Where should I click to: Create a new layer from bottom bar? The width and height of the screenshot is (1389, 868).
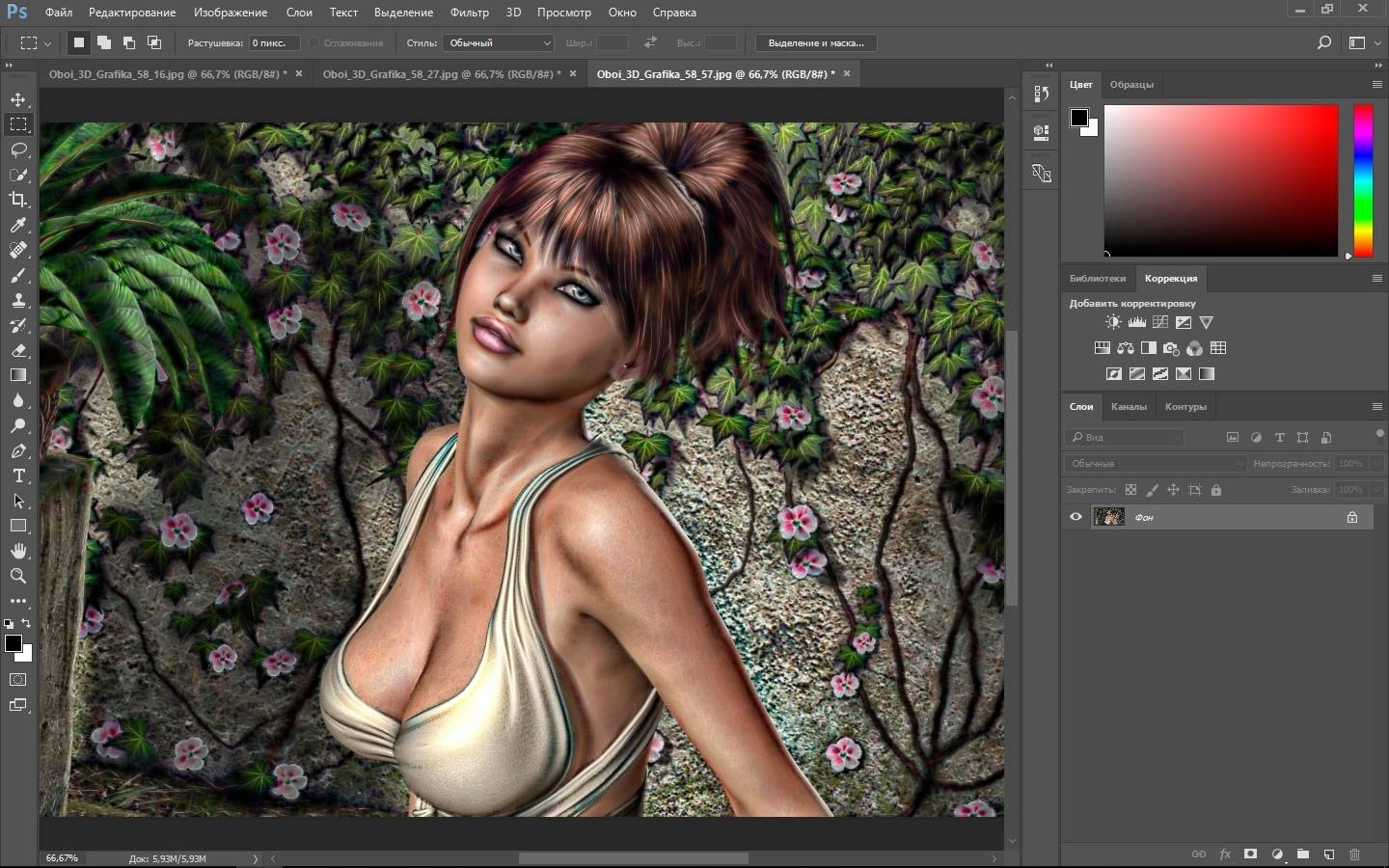coord(1328,854)
